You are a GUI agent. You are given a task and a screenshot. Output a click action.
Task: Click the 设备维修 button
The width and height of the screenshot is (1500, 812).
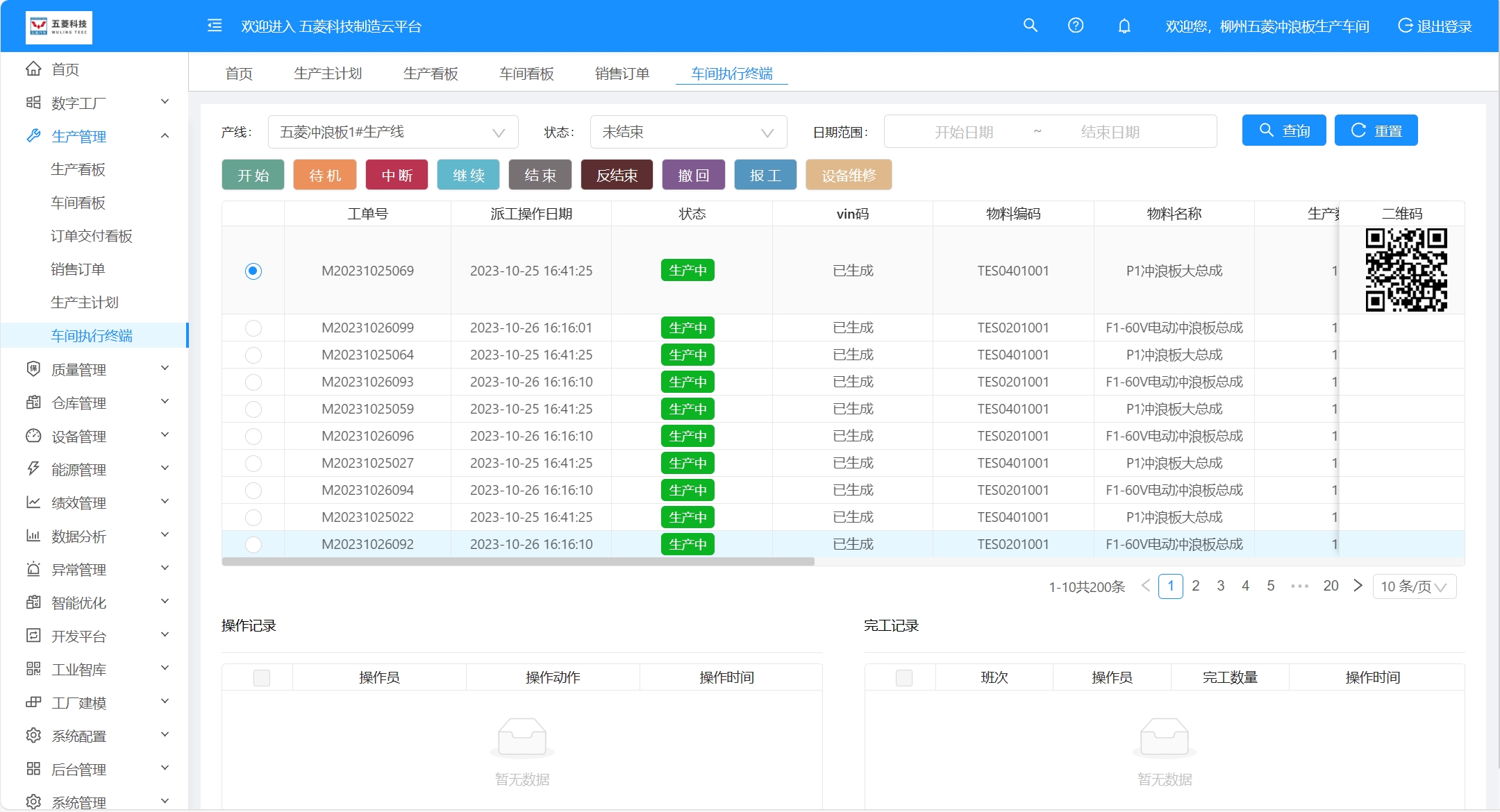point(849,175)
